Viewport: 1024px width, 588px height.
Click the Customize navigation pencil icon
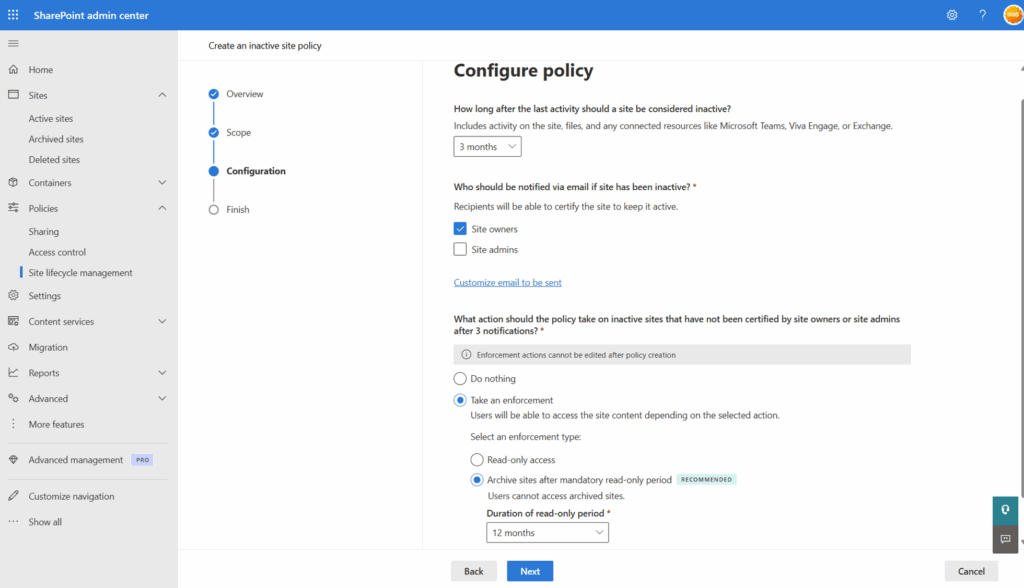(x=13, y=496)
